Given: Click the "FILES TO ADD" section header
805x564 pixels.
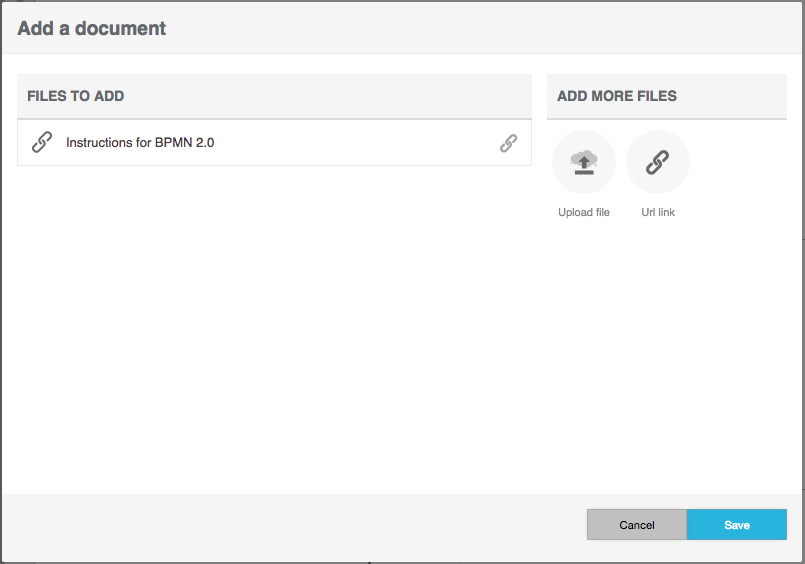Looking at the screenshot, I should tap(76, 96).
